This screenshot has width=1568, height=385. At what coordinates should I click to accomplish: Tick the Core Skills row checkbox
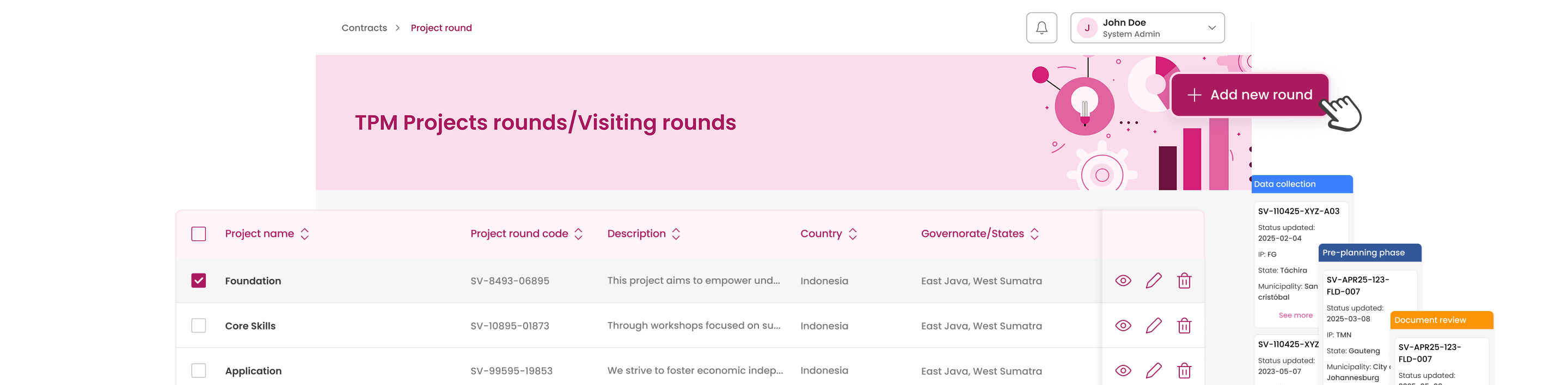(x=198, y=326)
